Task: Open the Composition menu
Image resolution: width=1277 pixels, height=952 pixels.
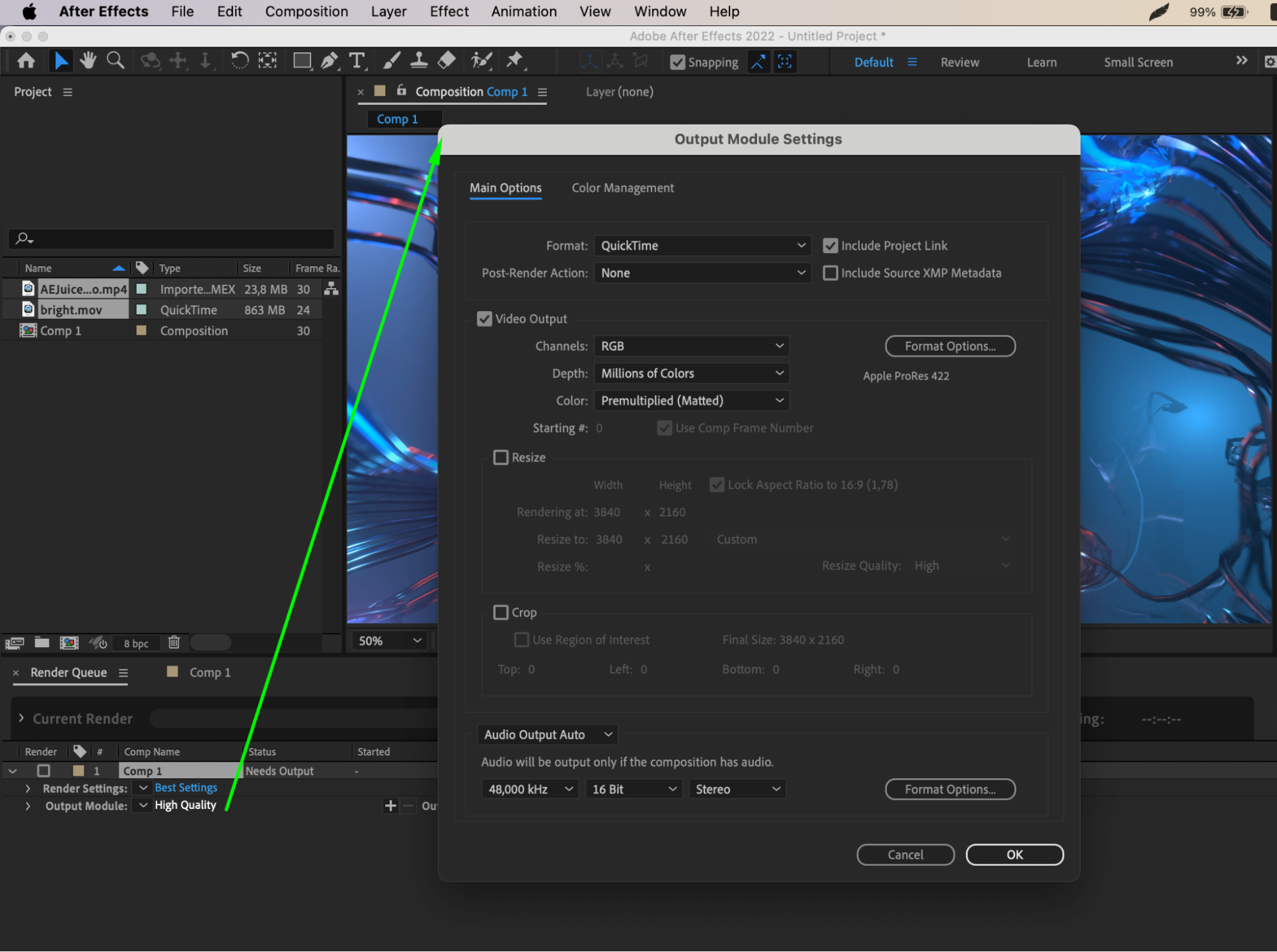Action: [307, 12]
